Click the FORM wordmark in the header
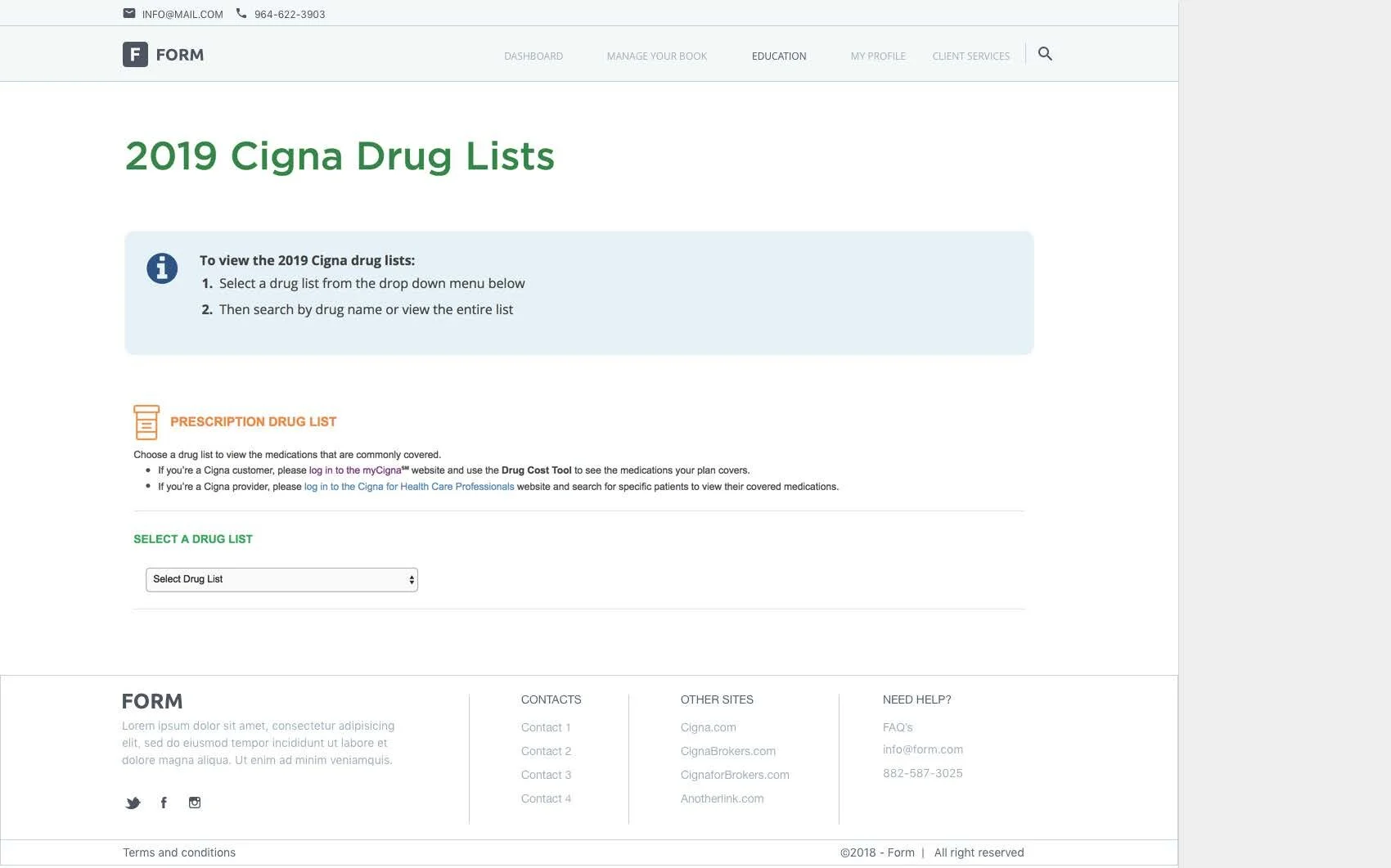This screenshot has height=868, width=1391. click(x=180, y=55)
